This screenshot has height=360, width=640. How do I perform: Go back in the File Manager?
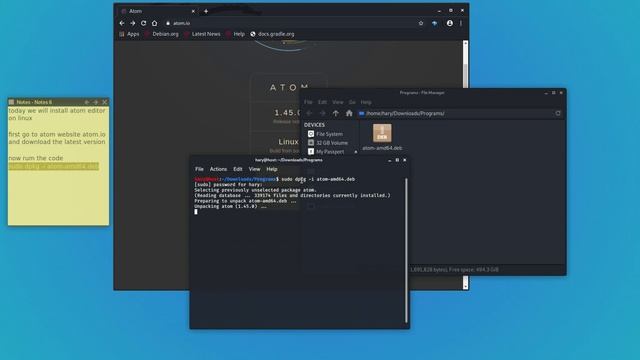click(x=309, y=113)
